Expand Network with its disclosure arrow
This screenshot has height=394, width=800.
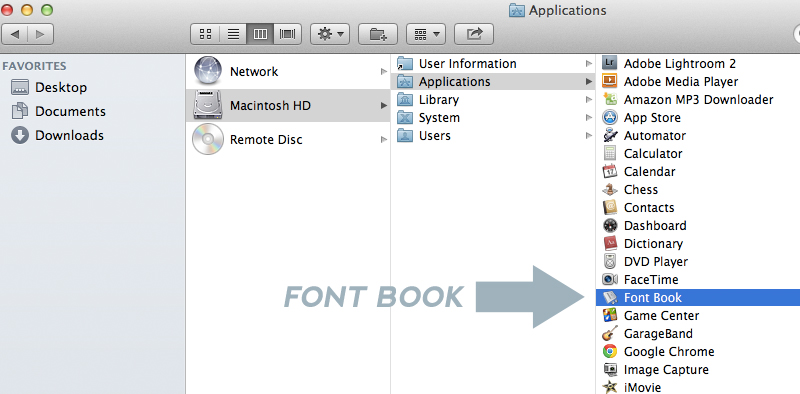point(384,71)
